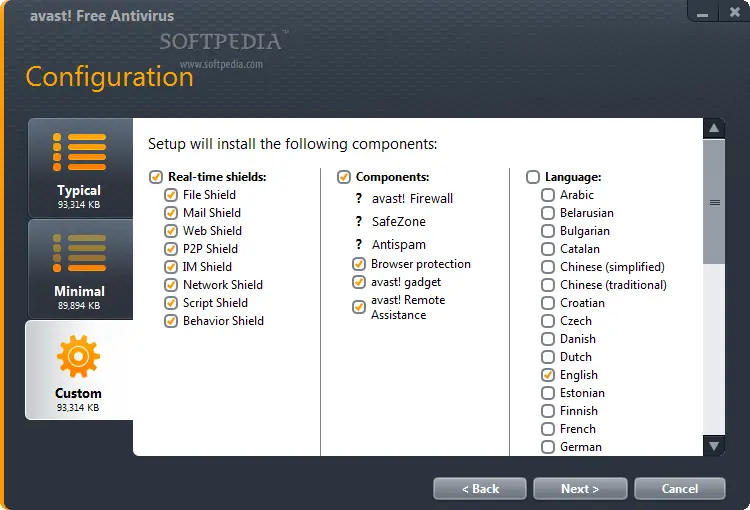Screen dimensions: 750x510
Task: Click the avast! Firewall question mark icon
Action: click(359, 199)
